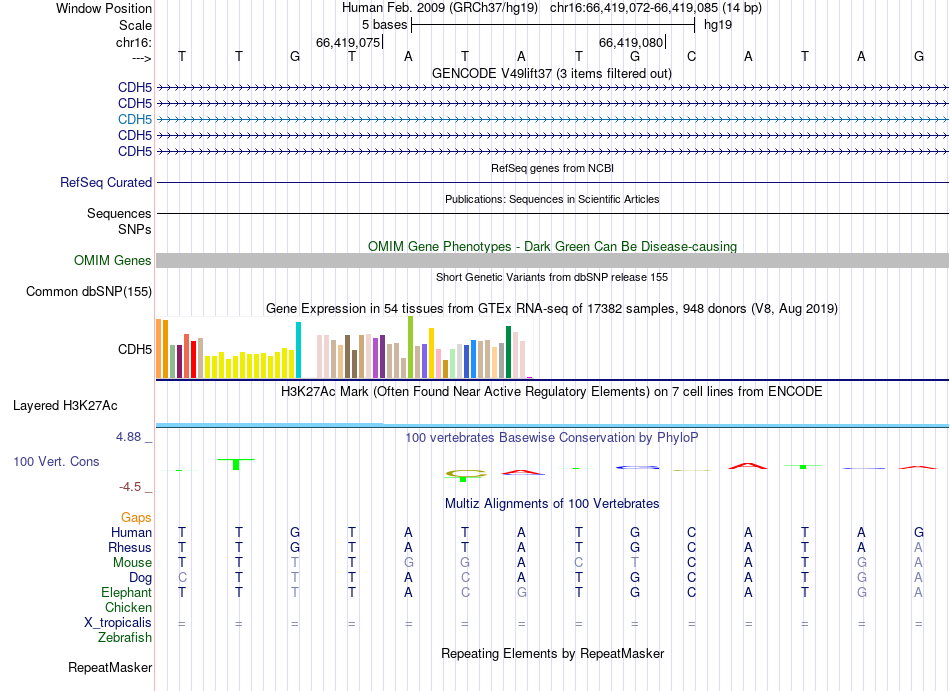Select the Mouse species row label
The height and width of the screenshot is (691, 950).
pyautogui.click(x=132, y=563)
